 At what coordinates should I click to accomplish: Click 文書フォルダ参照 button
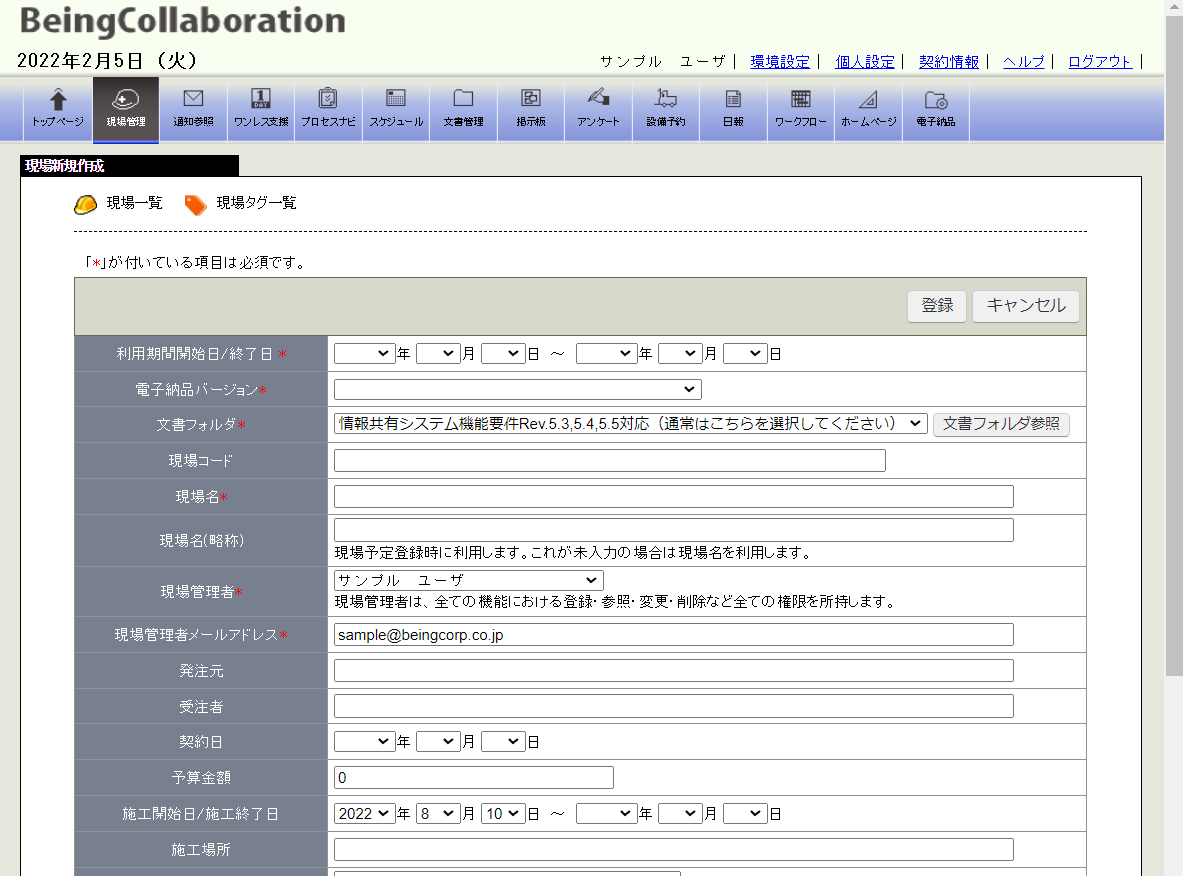(1001, 424)
